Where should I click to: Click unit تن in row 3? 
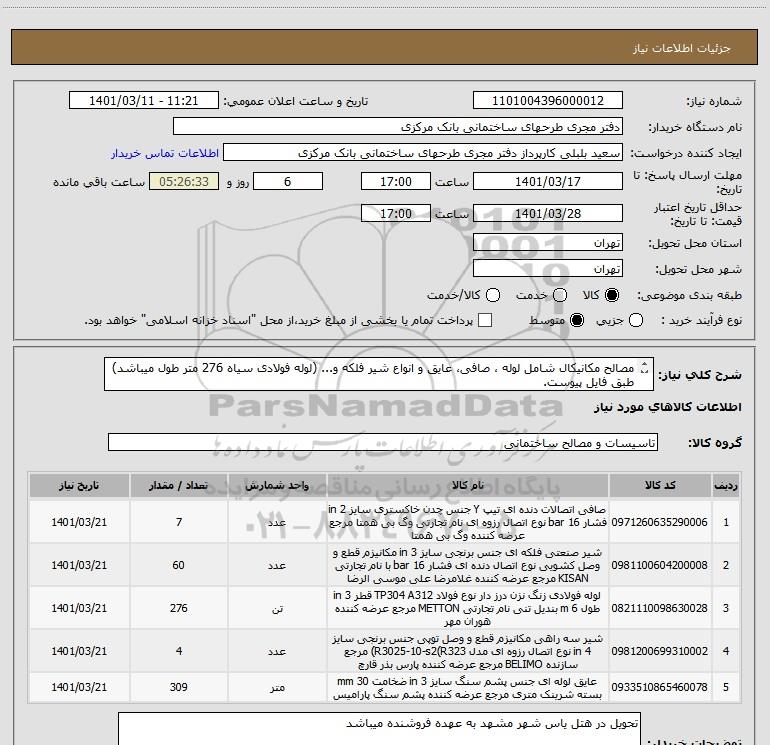(x=277, y=608)
